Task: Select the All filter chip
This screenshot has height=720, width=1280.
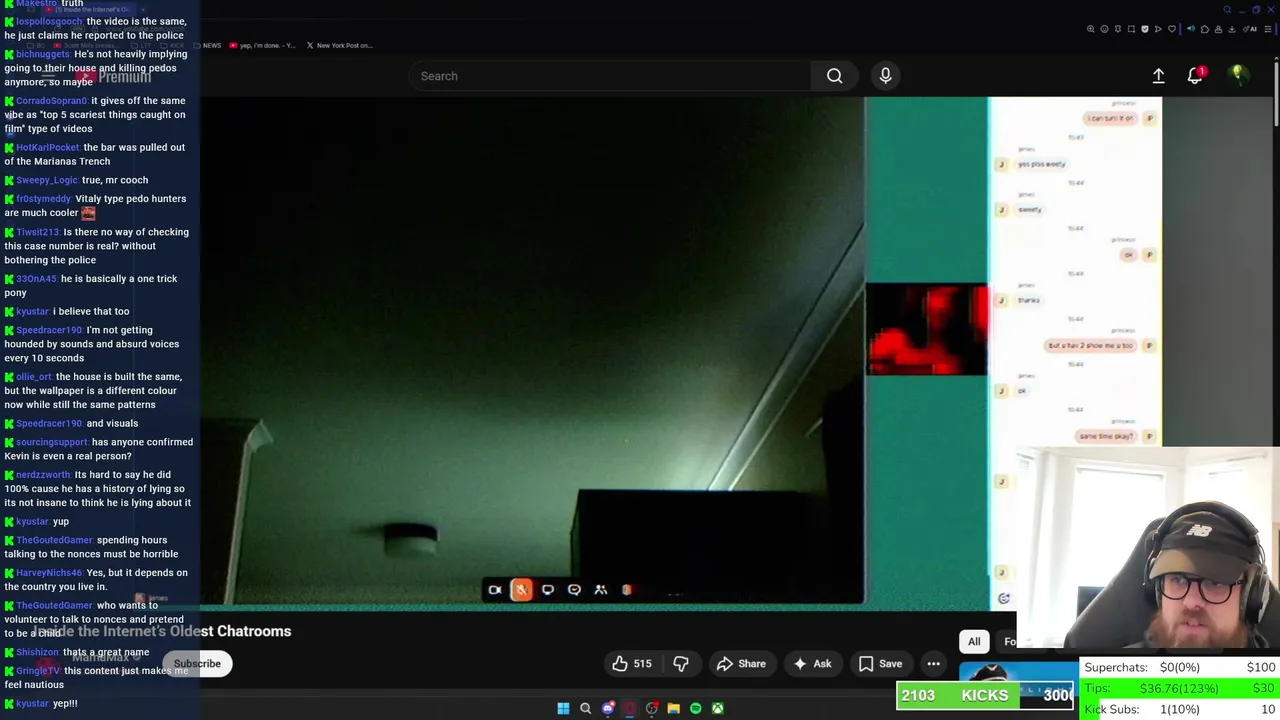Action: coord(974,641)
